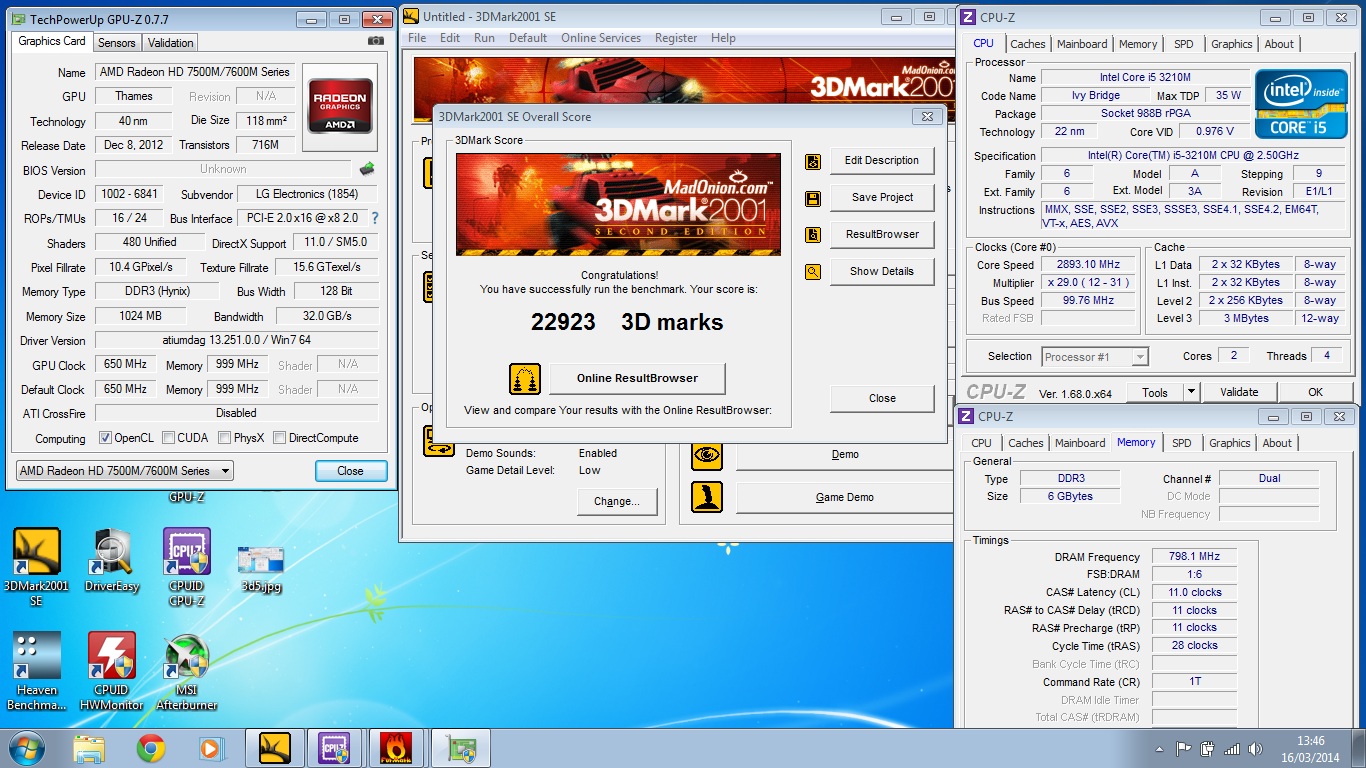Open the DriverEasy desktop shortcut
1366x768 pixels.
(x=112, y=561)
